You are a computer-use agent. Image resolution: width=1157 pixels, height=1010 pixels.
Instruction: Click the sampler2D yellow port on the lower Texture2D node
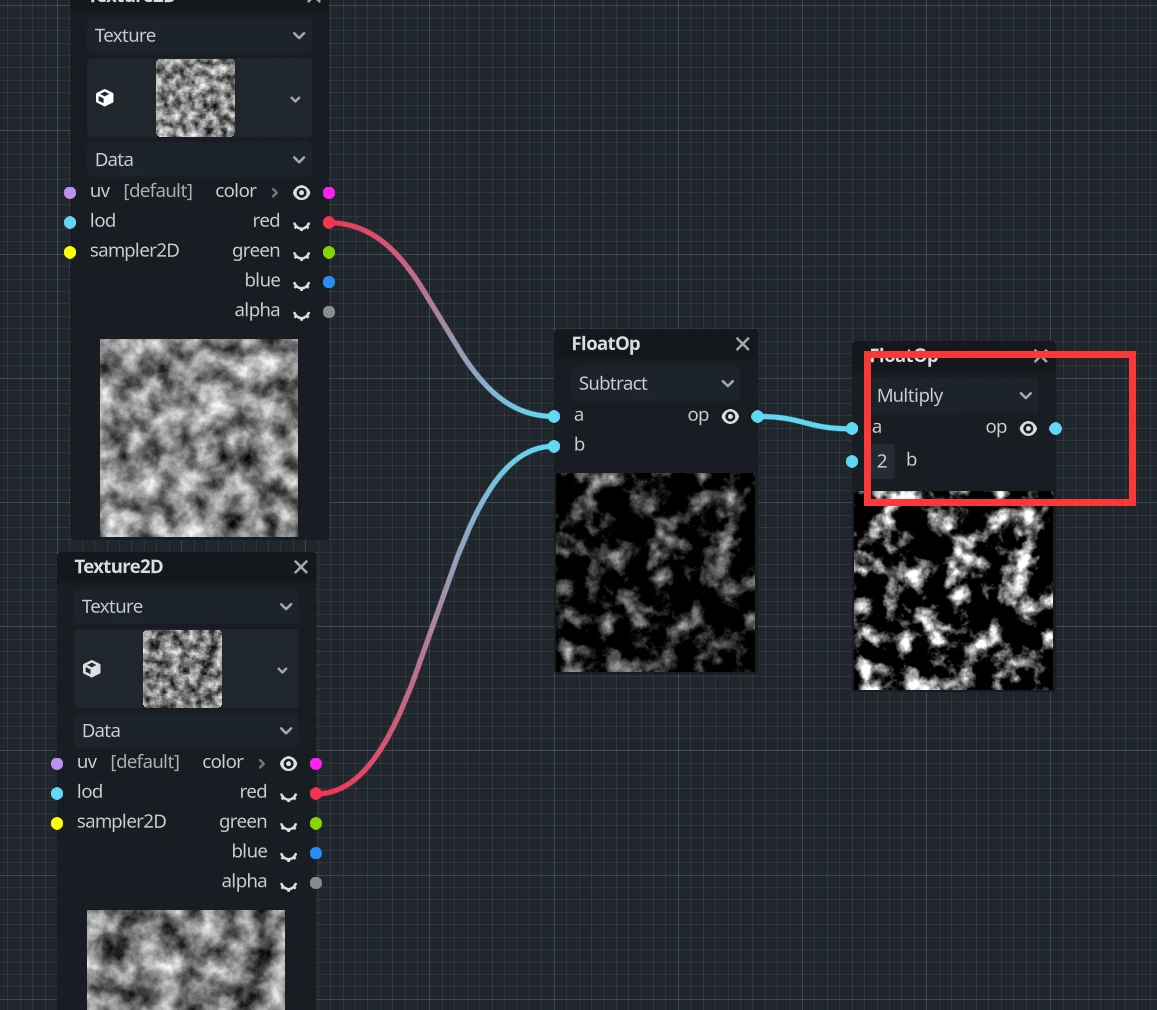(57, 823)
